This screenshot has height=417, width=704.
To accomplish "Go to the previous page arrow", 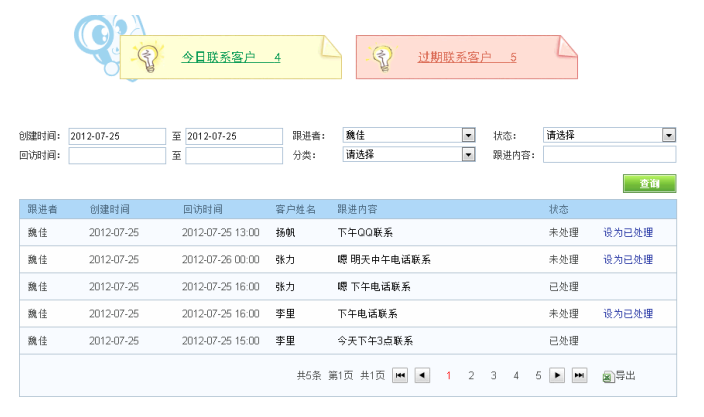I will coord(422,375).
